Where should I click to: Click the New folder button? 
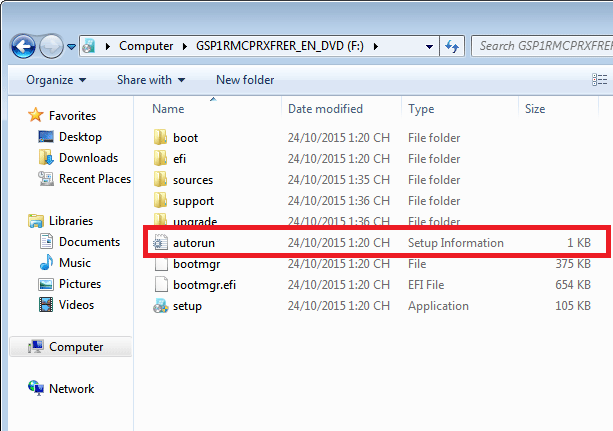tap(244, 80)
